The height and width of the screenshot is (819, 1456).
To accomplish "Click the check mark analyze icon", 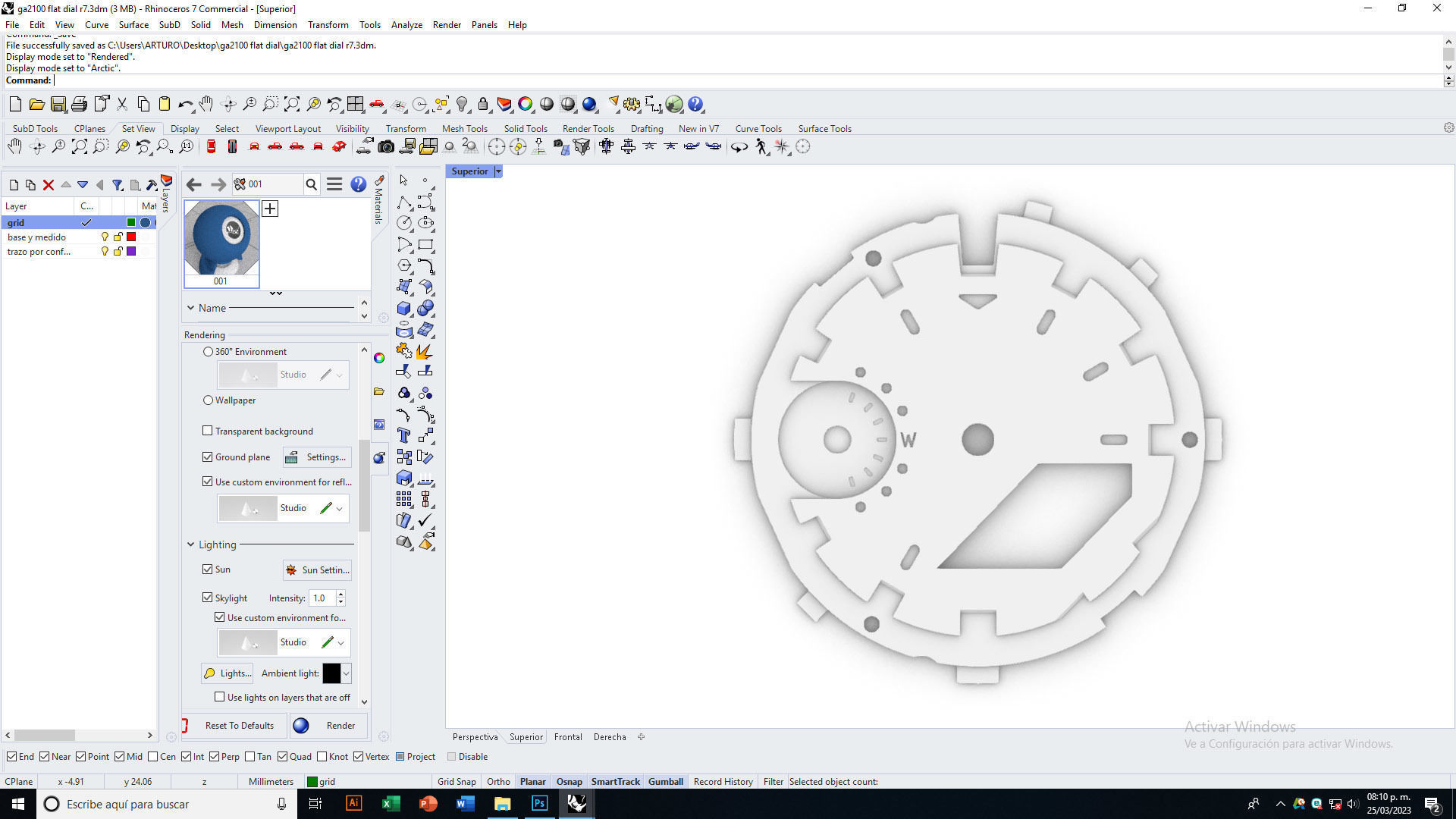I will coord(425,520).
